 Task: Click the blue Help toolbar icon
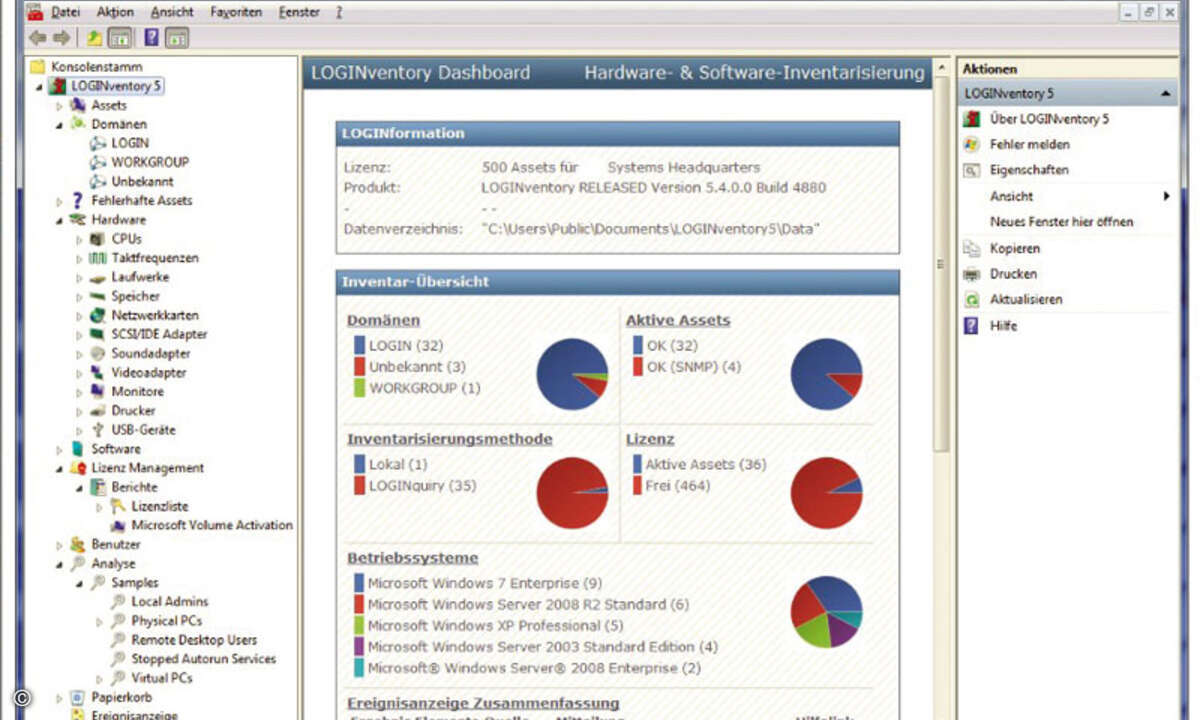point(151,38)
